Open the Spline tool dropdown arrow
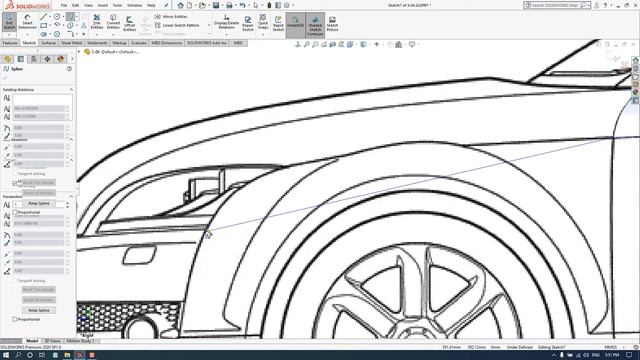Screen dimensions: 640x360 [77, 16]
